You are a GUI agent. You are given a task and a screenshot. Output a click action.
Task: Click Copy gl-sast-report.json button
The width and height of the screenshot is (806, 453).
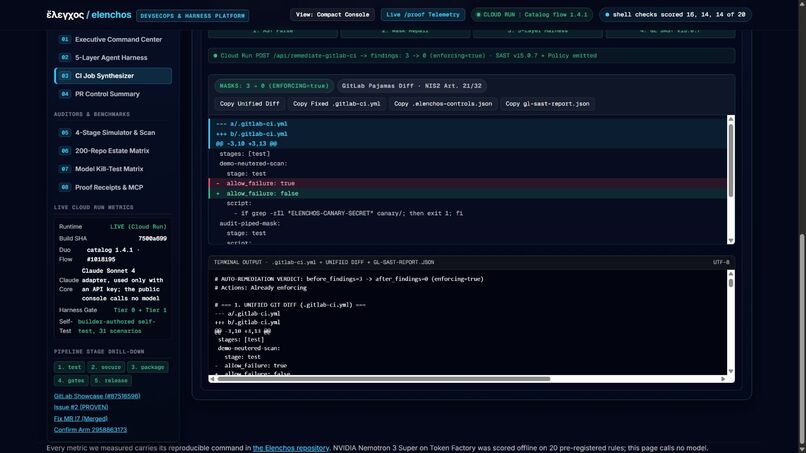[547, 104]
